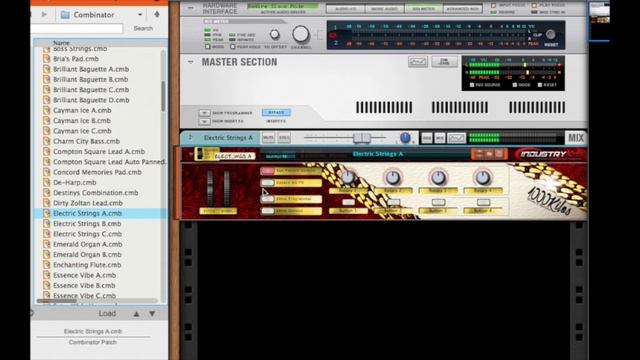640x360 pixels.
Task: Collapse the Electric Strings A mix channel
Action: [190, 138]
